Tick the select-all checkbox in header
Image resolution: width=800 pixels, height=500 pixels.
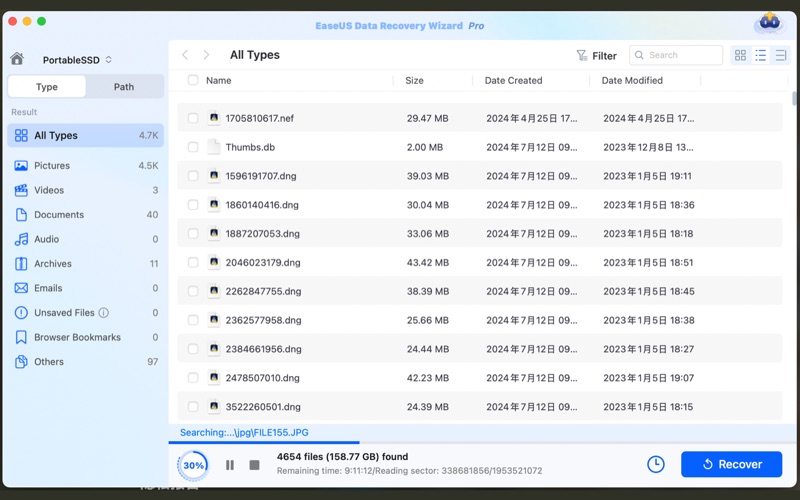(x=193, y=80)
